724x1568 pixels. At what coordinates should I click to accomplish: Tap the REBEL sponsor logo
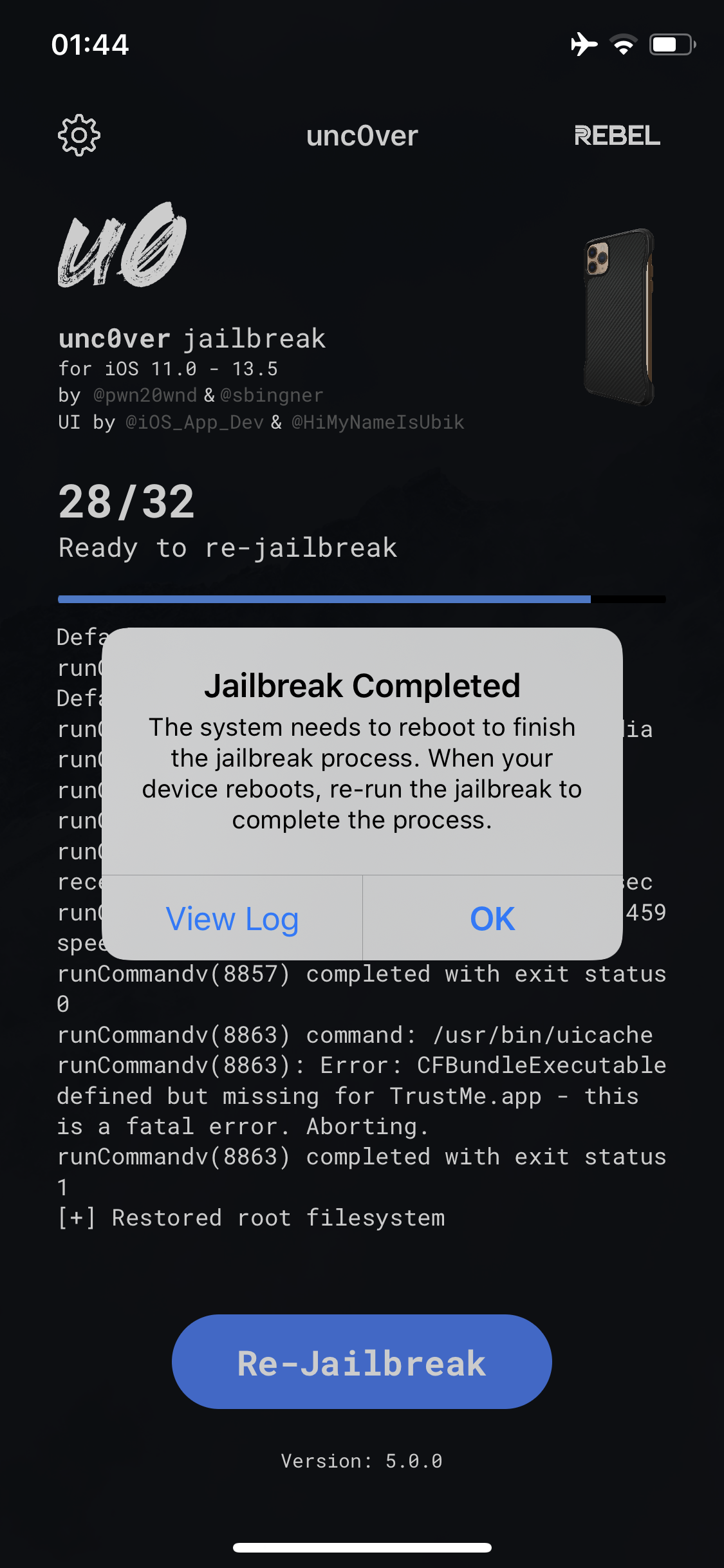coord(617,136)
